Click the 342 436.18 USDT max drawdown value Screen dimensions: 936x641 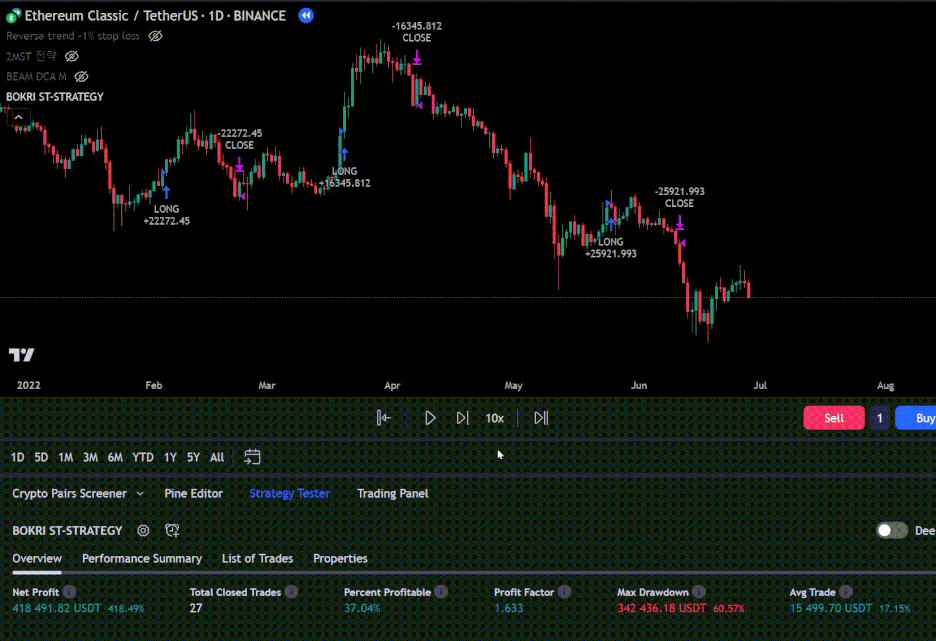coord(661,609)
